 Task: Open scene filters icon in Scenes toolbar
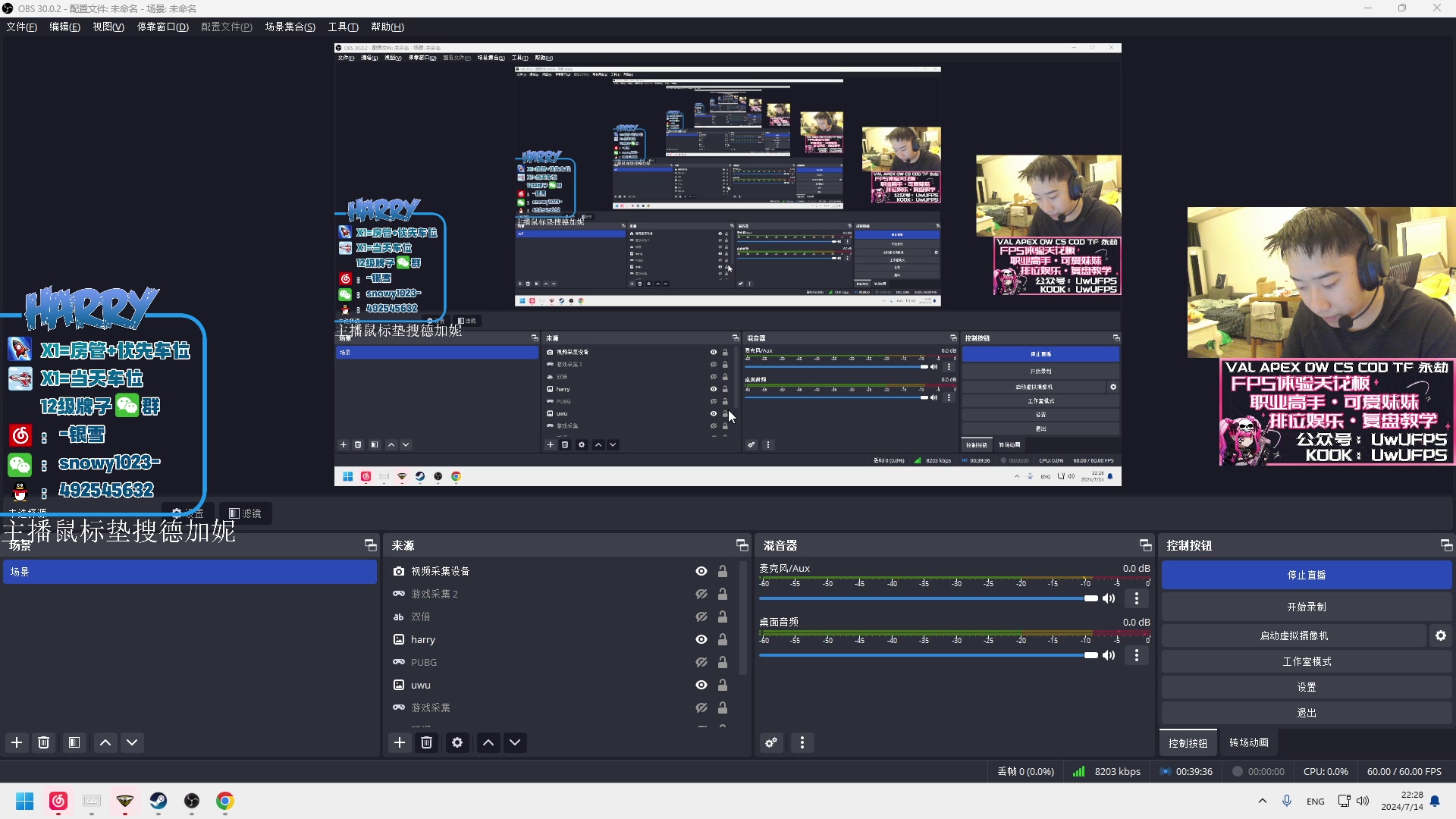74,742
